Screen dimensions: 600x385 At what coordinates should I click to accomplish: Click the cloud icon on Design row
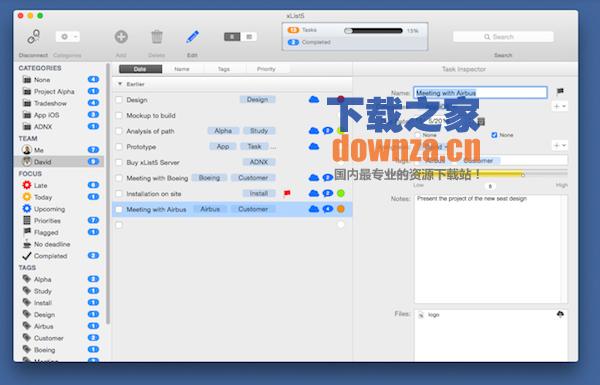[314, 100]
